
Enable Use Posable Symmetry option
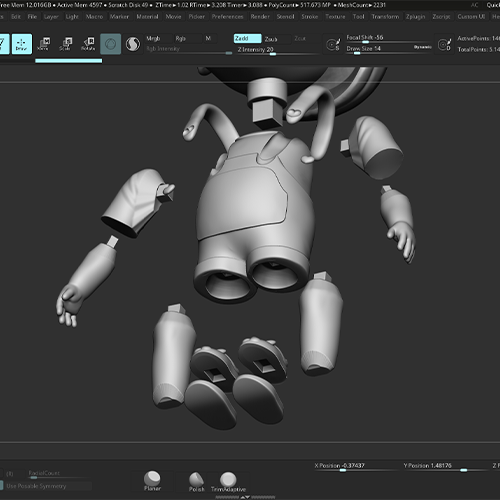pos(46,486)
